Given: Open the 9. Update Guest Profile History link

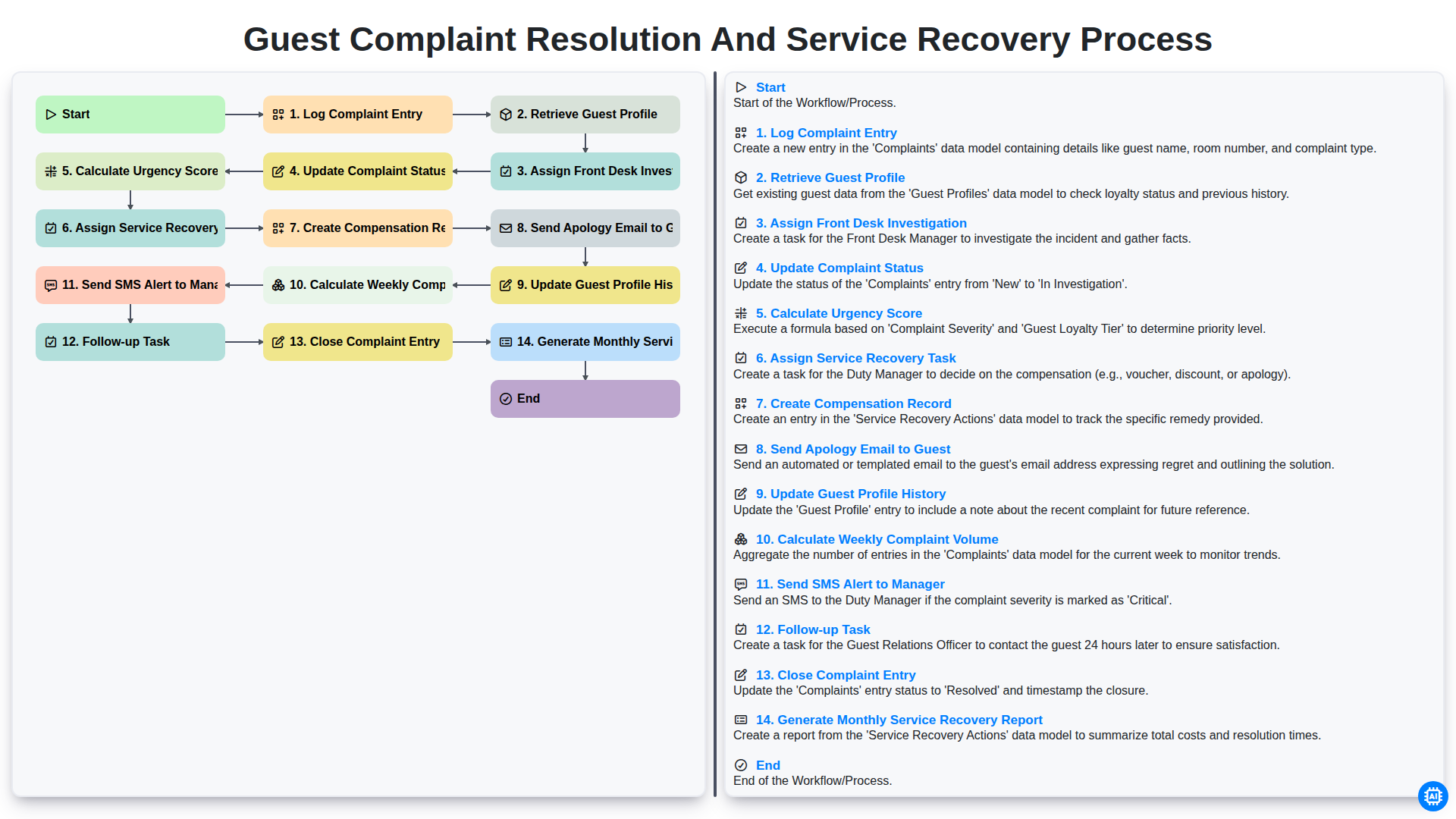Looking at the screenshot, I should point(850,494).
